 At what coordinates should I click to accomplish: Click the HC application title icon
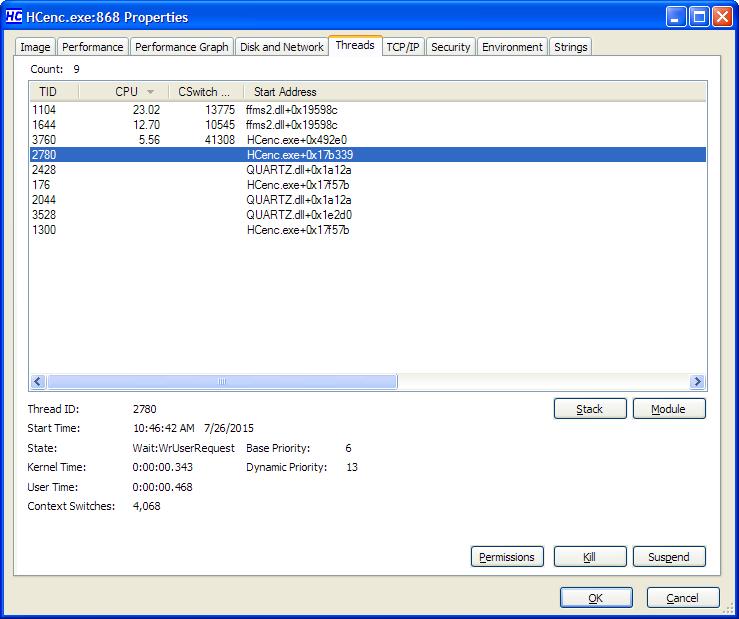[x=14, y=17]
